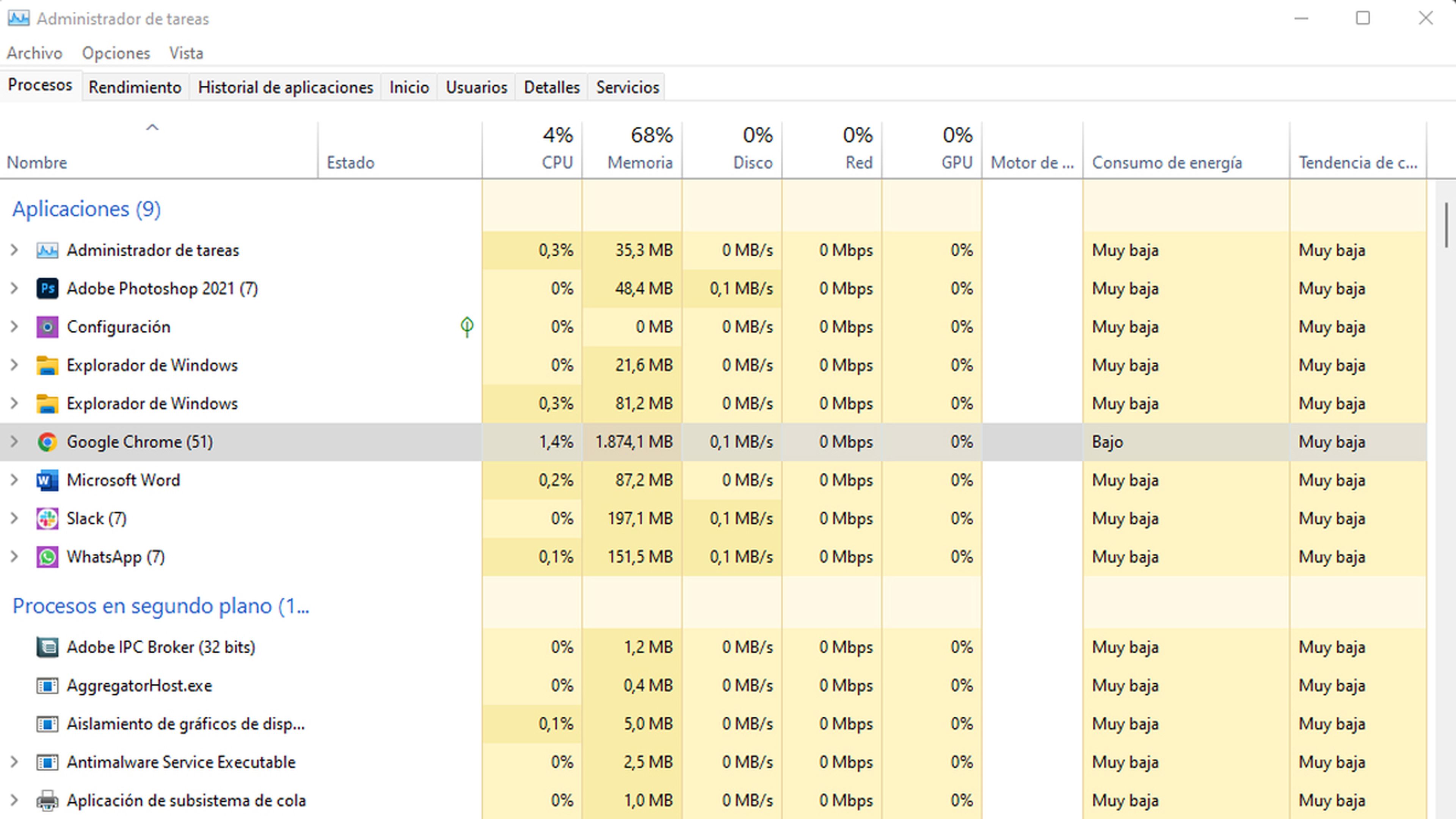Image resolution: width=1456 pixels, height=819 pixels.
Task: Sort by the Estado column header
Action: tap(400, 150)
